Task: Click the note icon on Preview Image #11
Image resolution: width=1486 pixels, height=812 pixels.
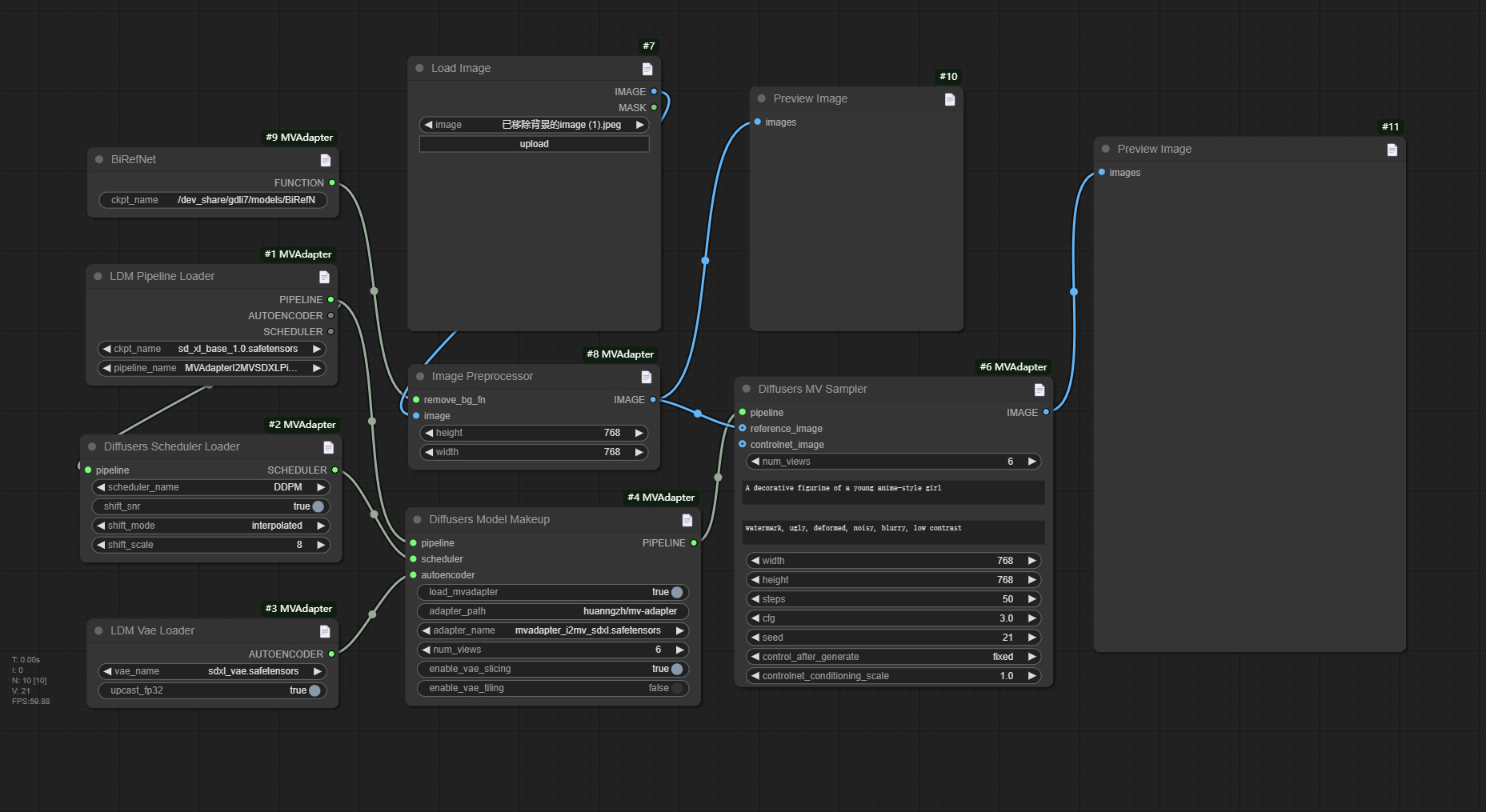Action: coord(1392,150)
